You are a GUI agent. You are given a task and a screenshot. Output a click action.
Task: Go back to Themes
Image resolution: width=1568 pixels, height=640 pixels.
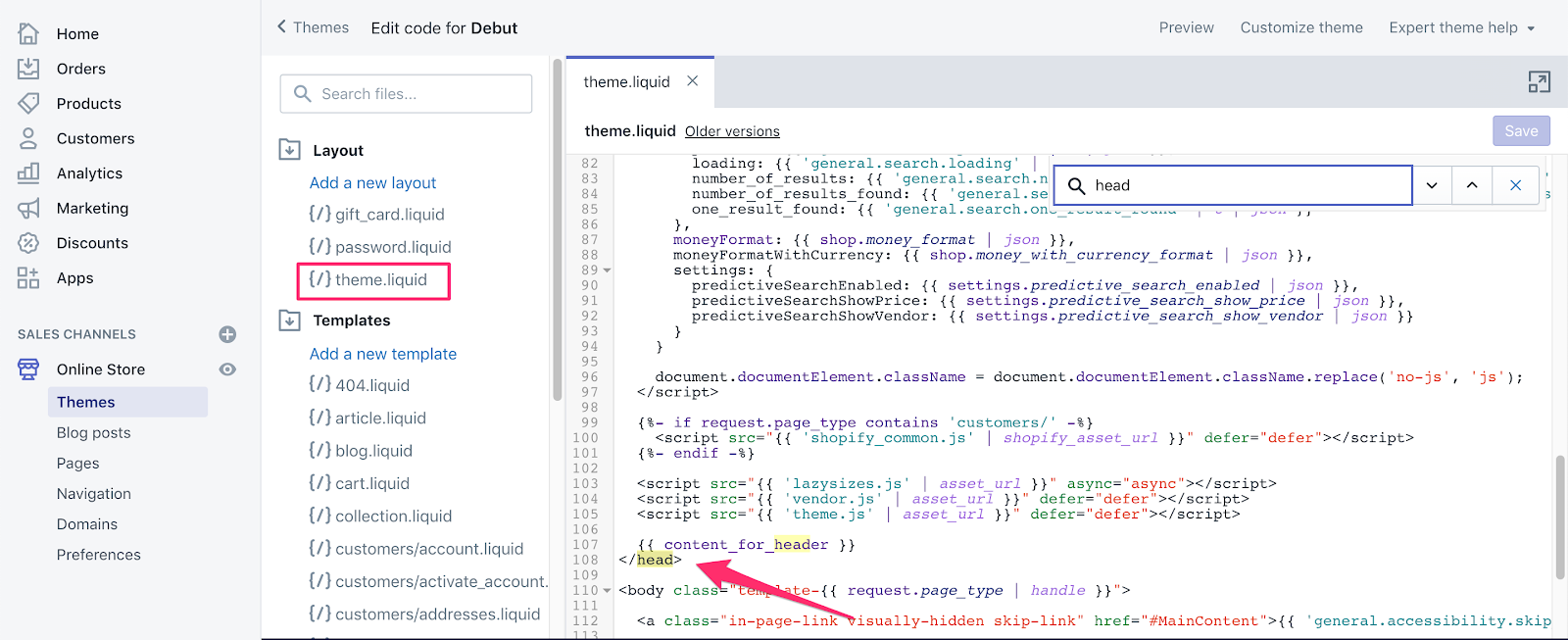pyautogui.click(x=313, y=27)
